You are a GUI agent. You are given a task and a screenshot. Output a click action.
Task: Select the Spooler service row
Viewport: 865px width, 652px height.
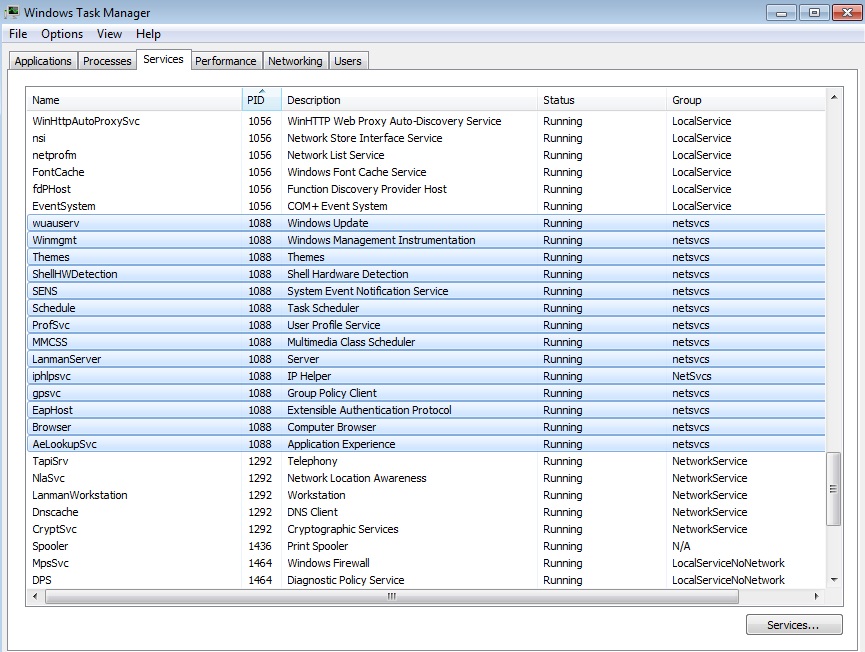click(426, 546)
